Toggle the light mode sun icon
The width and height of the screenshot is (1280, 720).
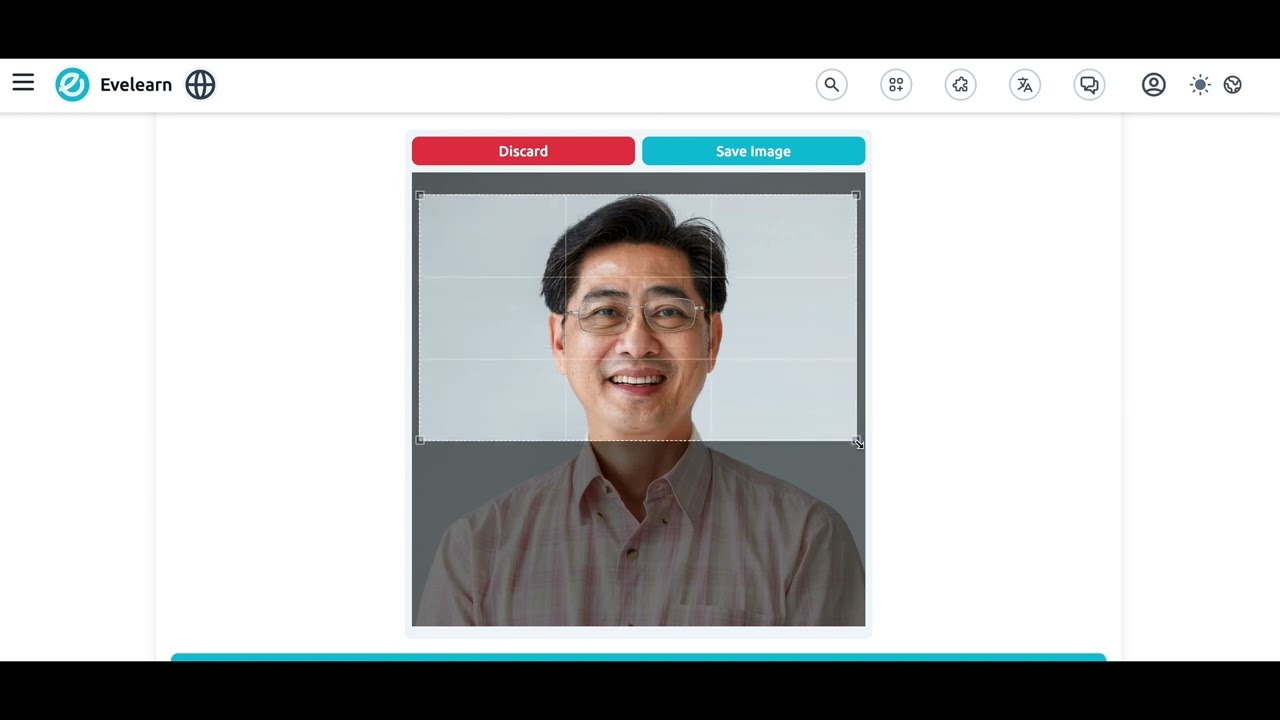[x=1200, y=85]
